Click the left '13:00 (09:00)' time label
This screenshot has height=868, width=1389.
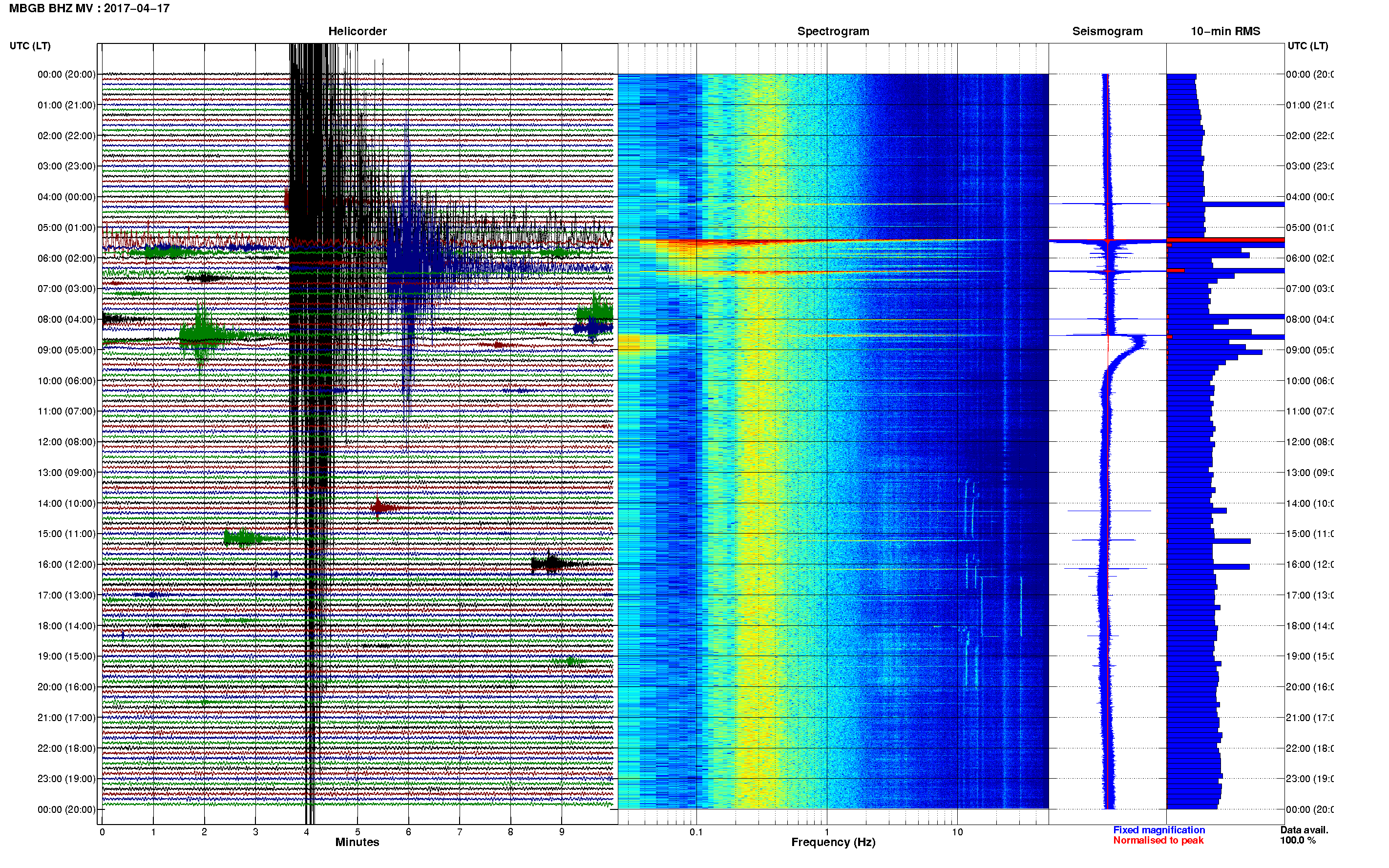(x=66, y=473)
